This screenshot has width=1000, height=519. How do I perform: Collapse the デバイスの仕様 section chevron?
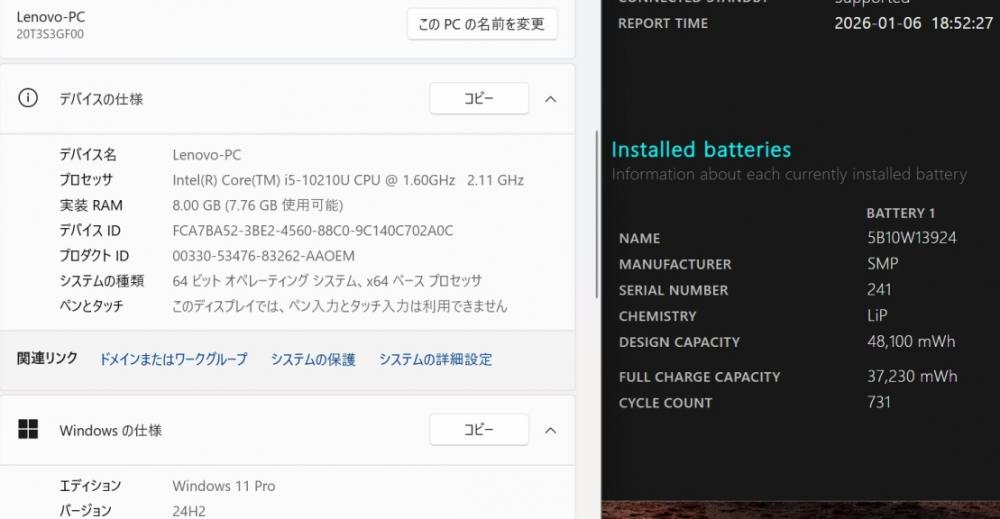click(x=550, y=99)
